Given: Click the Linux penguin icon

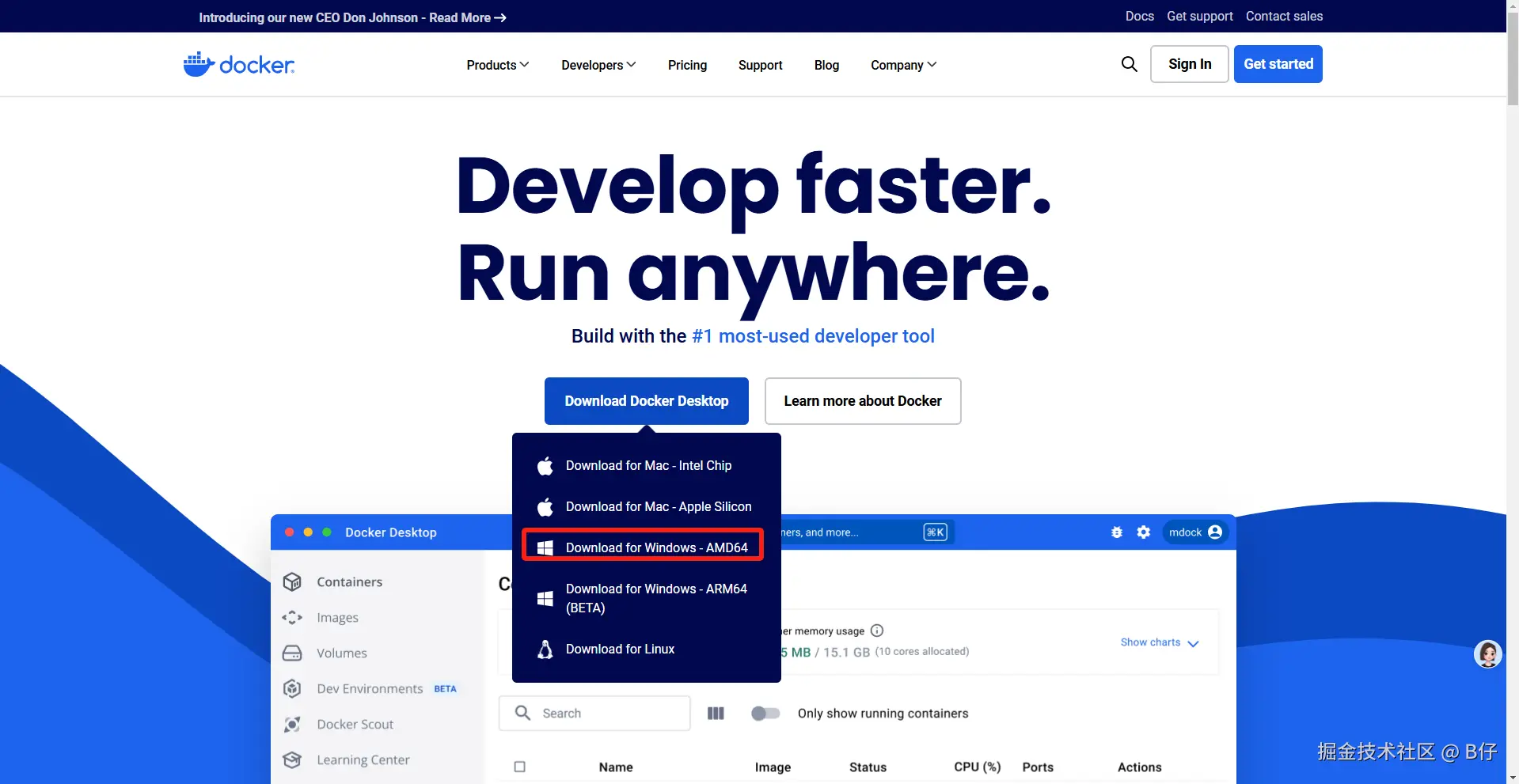Looking at the screenshot, I should (545, 650).
